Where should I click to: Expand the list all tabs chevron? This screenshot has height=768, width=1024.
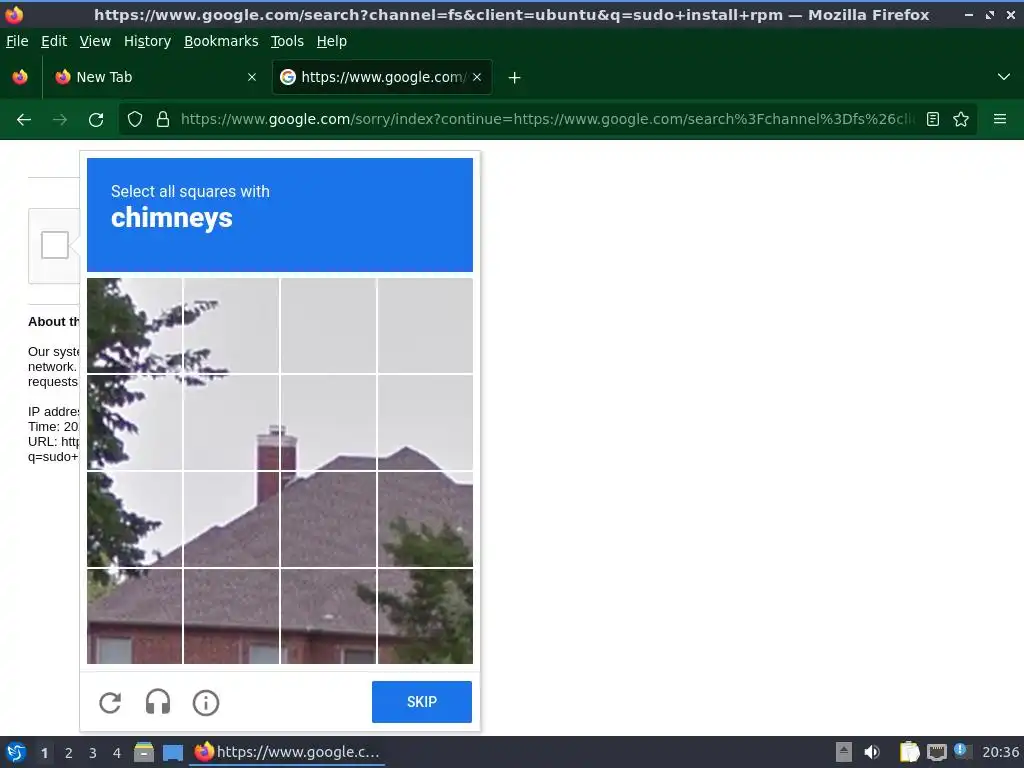click(1004, 77)
